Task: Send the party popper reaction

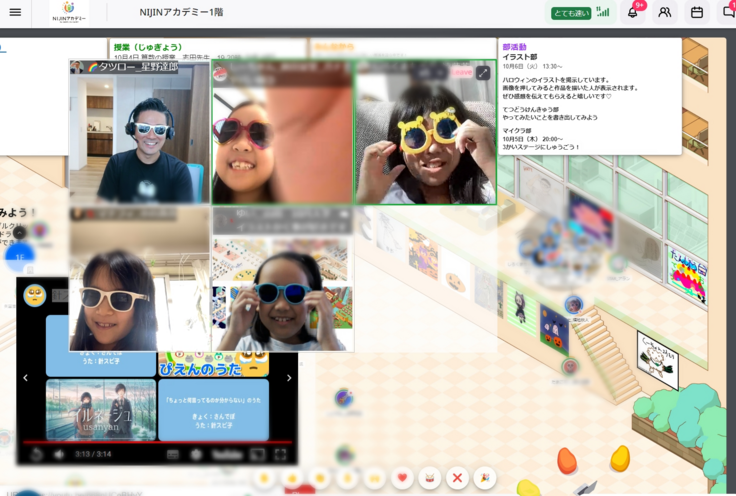Action: [484, 478]
